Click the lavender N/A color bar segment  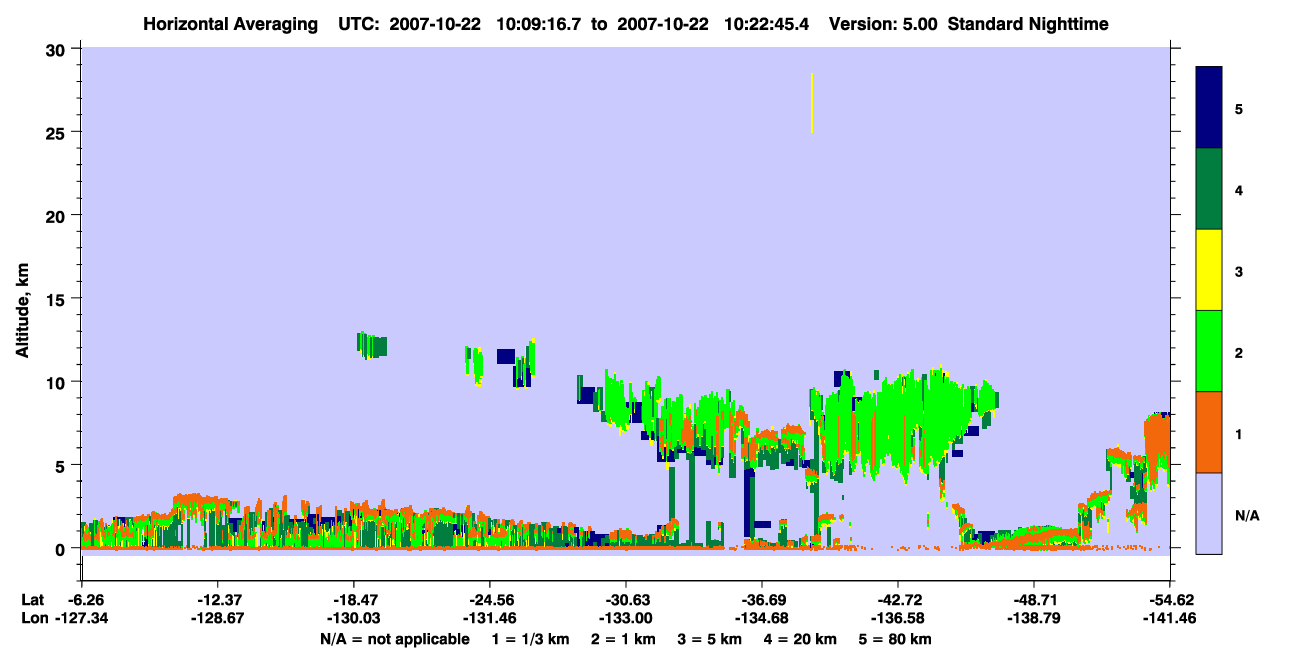click(1209, 513)
